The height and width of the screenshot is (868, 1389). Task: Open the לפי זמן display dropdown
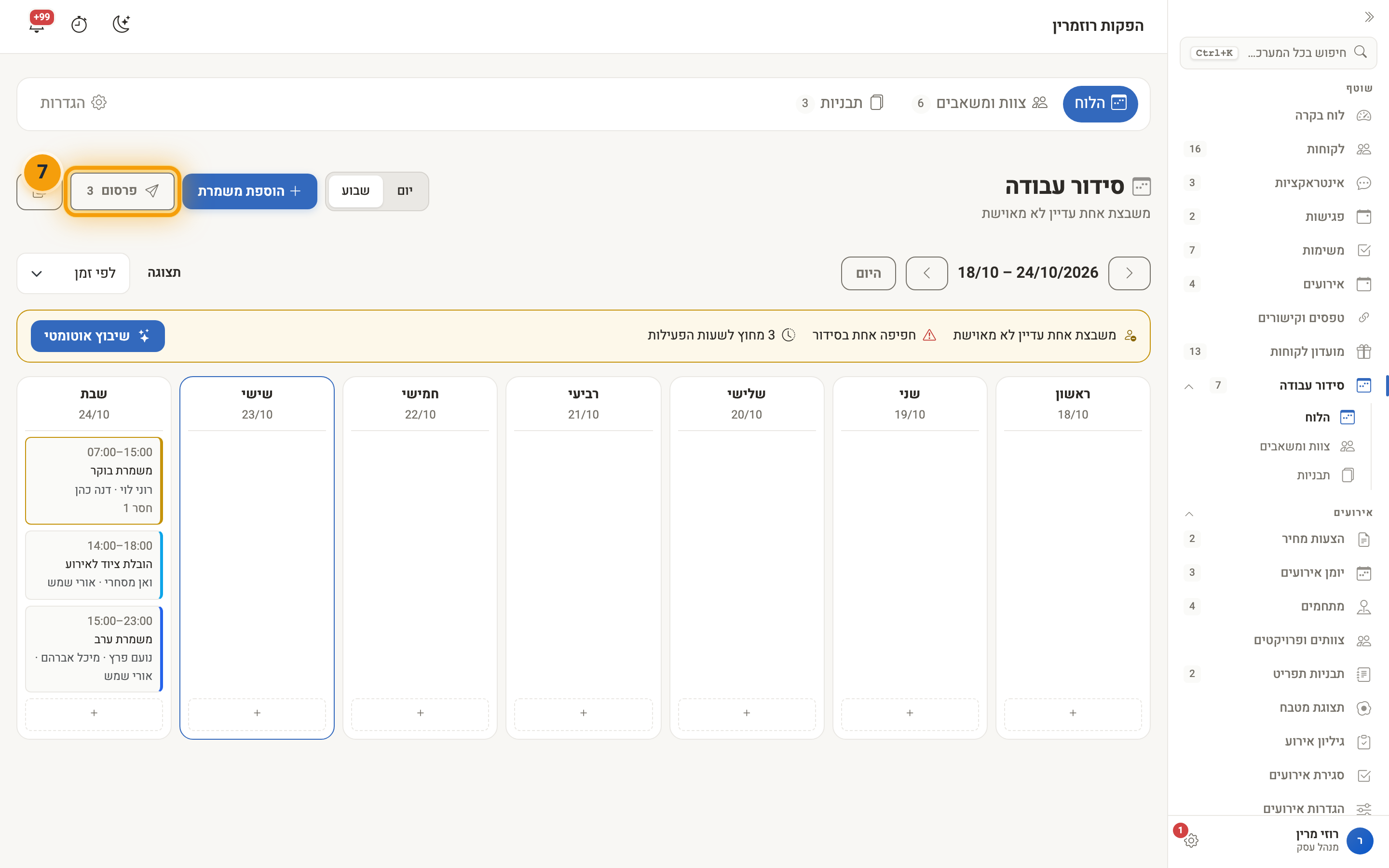click(x=73, y=273)
